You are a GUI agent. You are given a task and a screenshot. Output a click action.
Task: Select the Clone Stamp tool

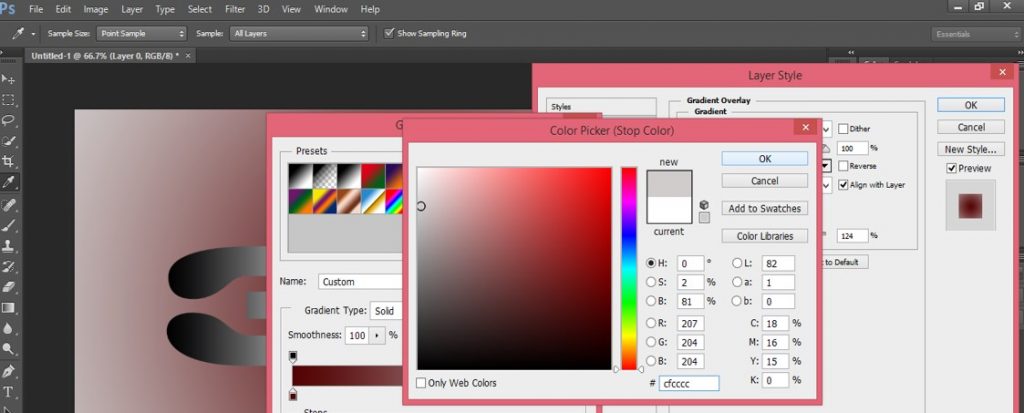pyautogui.click(x=8, y=246)
